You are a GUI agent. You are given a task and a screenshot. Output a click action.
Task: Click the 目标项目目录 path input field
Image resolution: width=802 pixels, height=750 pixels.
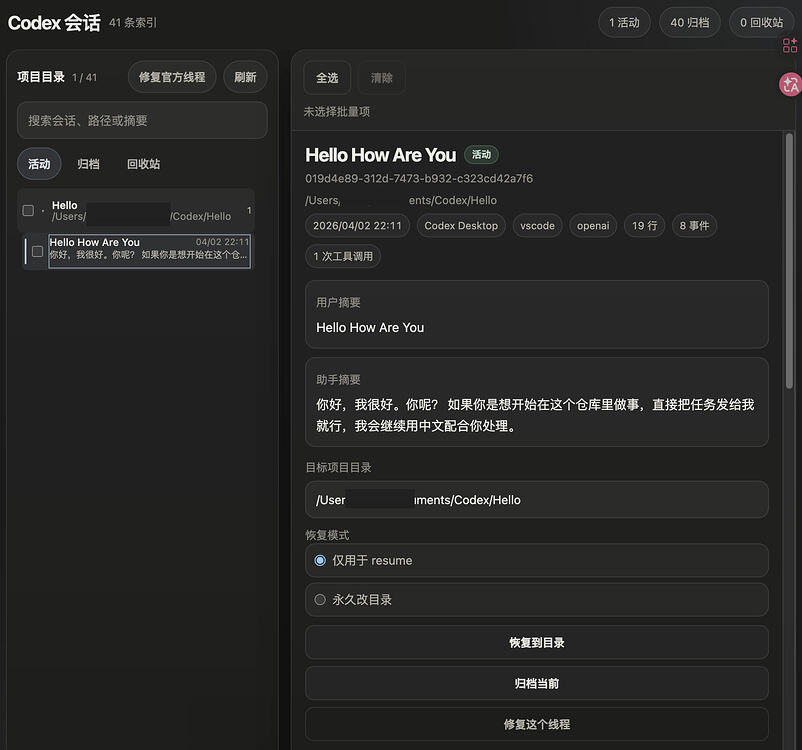[537, 500]
